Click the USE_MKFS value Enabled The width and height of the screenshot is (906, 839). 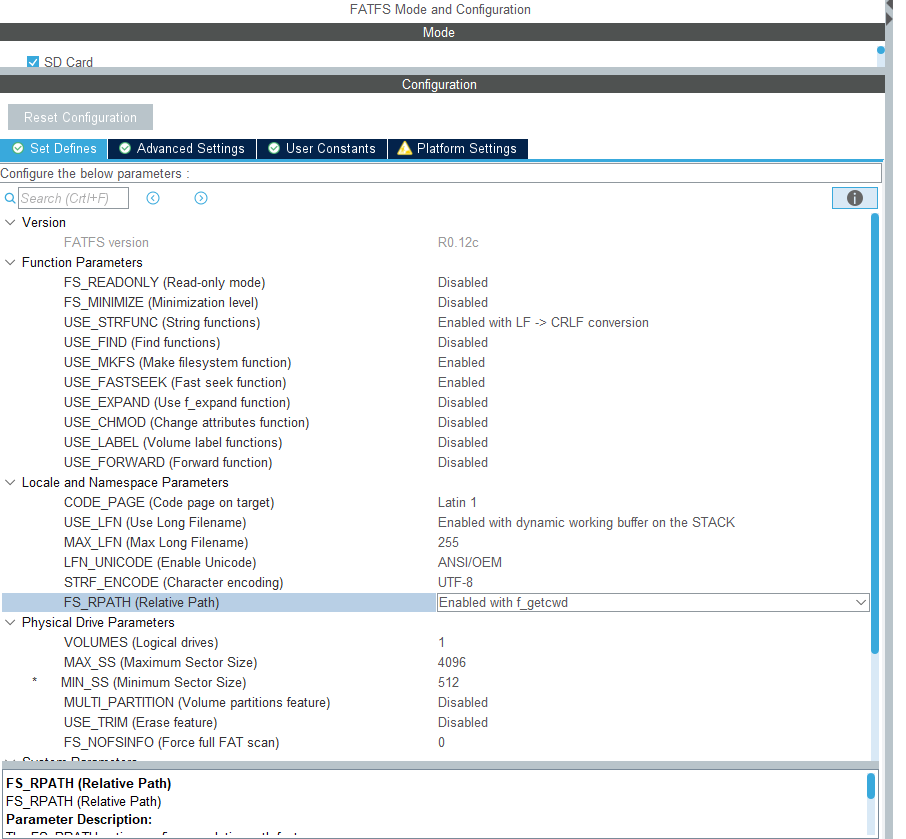click(x=461, y=362)
